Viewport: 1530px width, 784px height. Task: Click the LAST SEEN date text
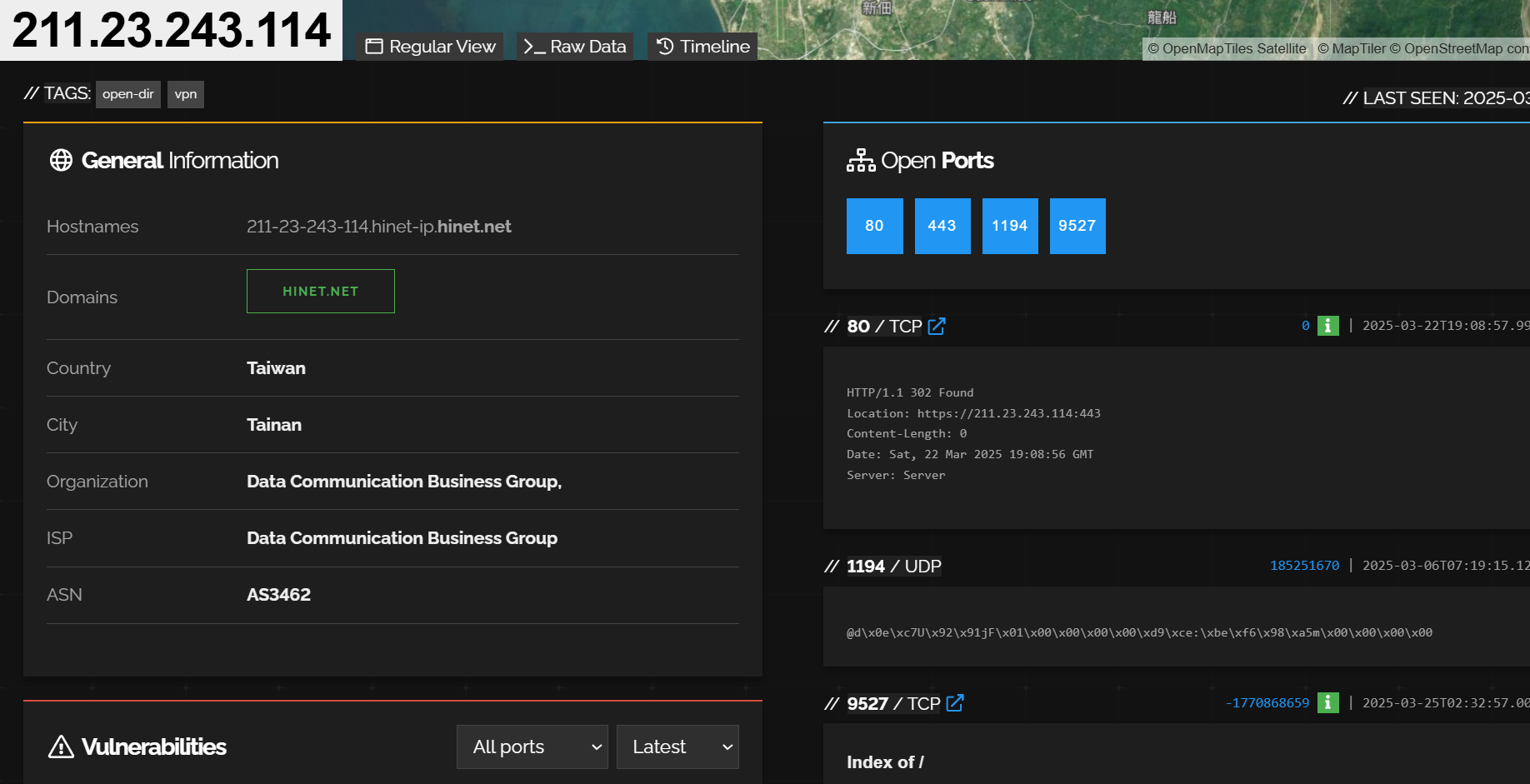click(x=1446, y=98)
